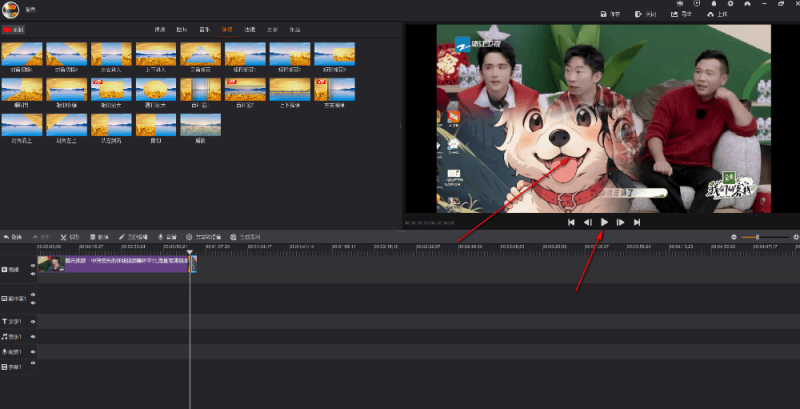Select the purple video clip on timeline
The width and height of the screenshot is (800, 409).
125,262
